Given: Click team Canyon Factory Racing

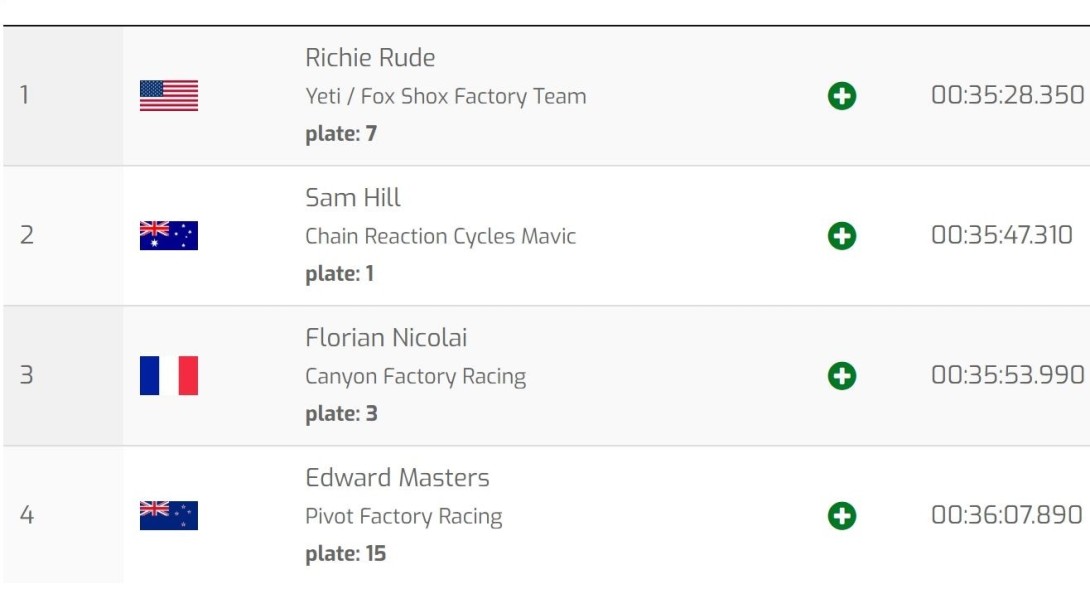Looking at the screenshot, I should [416, 376].
